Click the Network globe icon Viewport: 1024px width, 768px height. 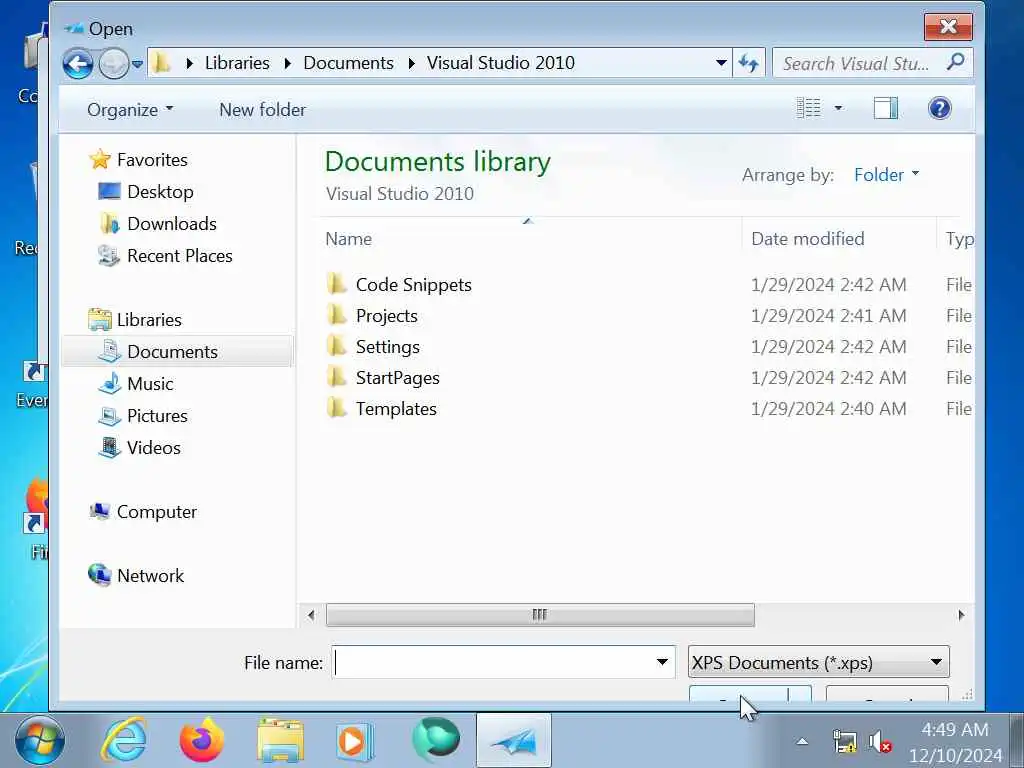point(99,575)
